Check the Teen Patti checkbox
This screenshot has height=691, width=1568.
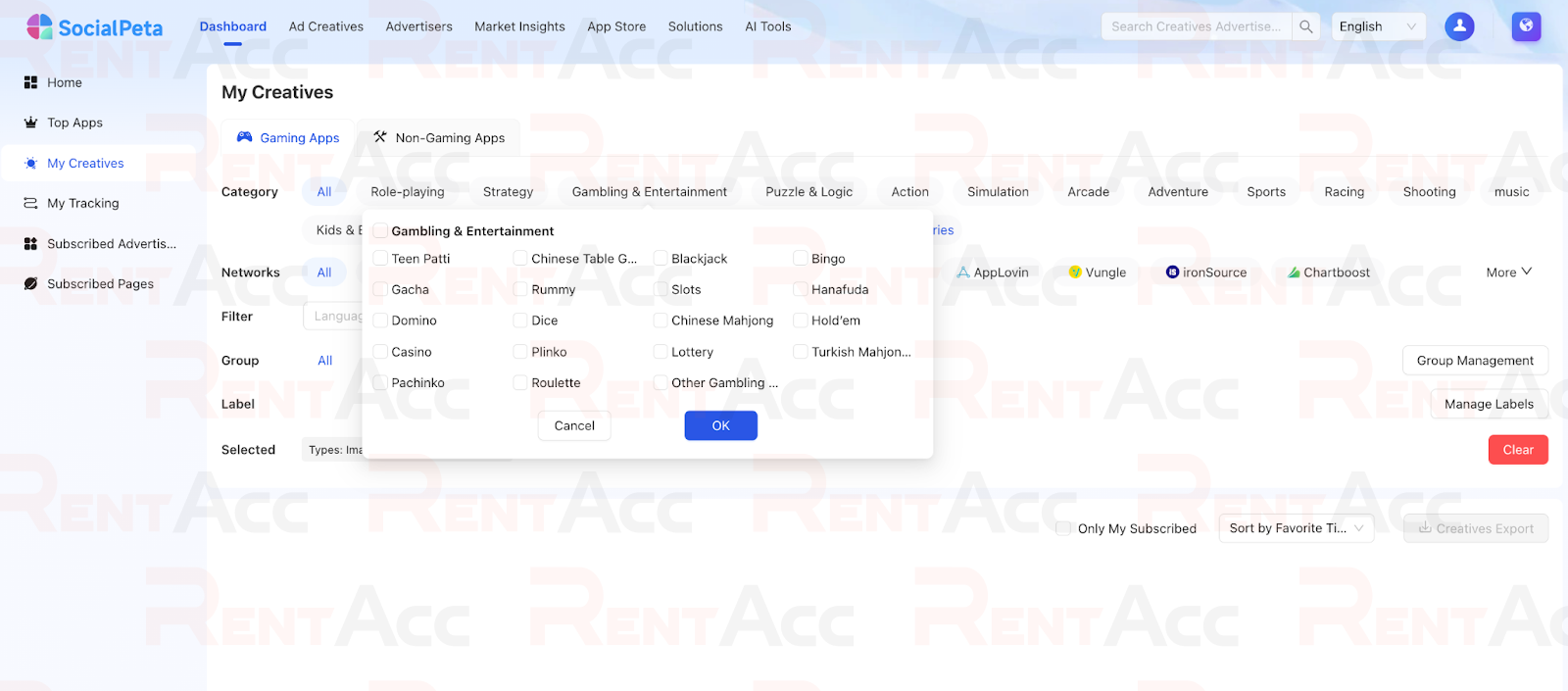pyautogui.click(x=380, y=259)
